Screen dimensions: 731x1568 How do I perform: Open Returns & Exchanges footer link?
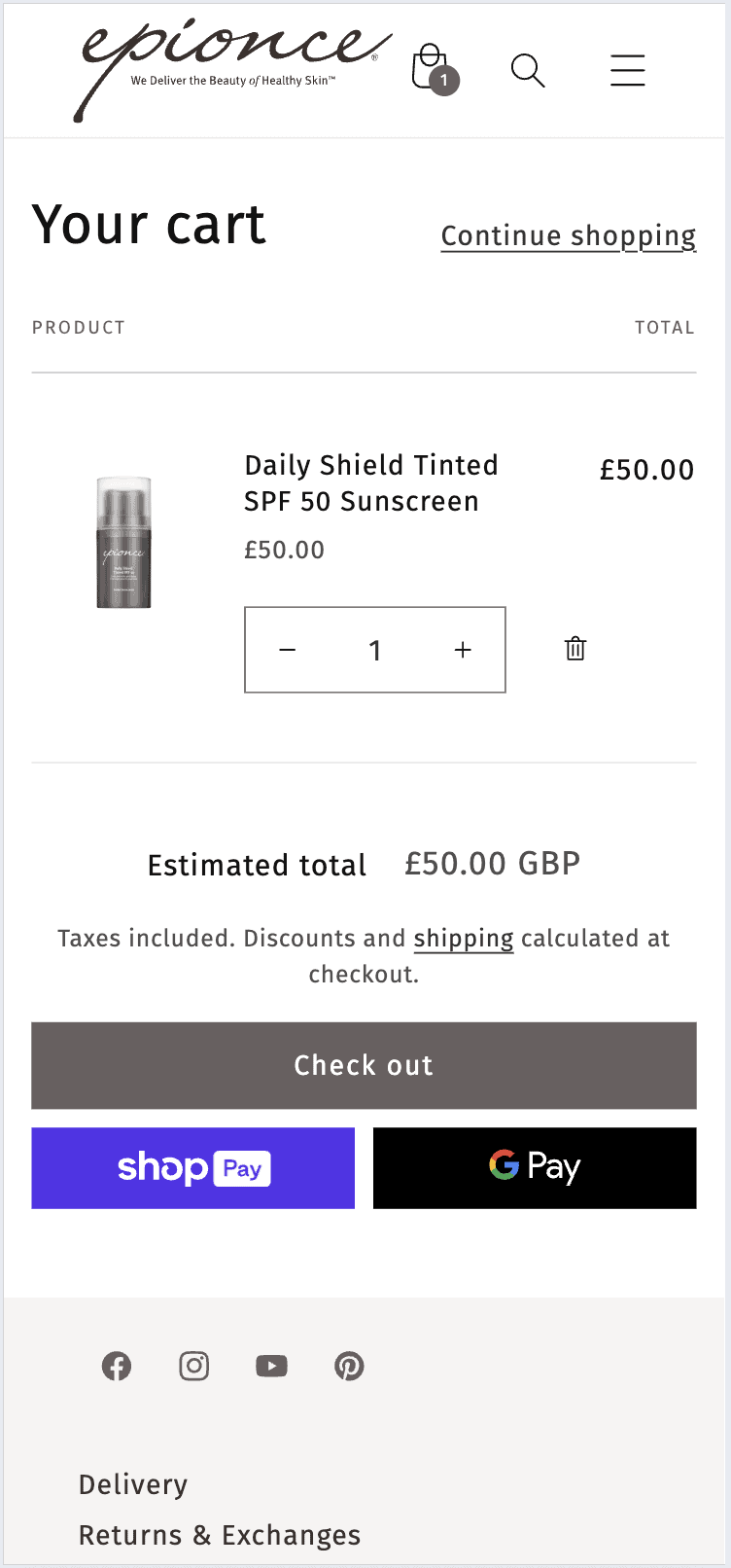pos(220,1535)
